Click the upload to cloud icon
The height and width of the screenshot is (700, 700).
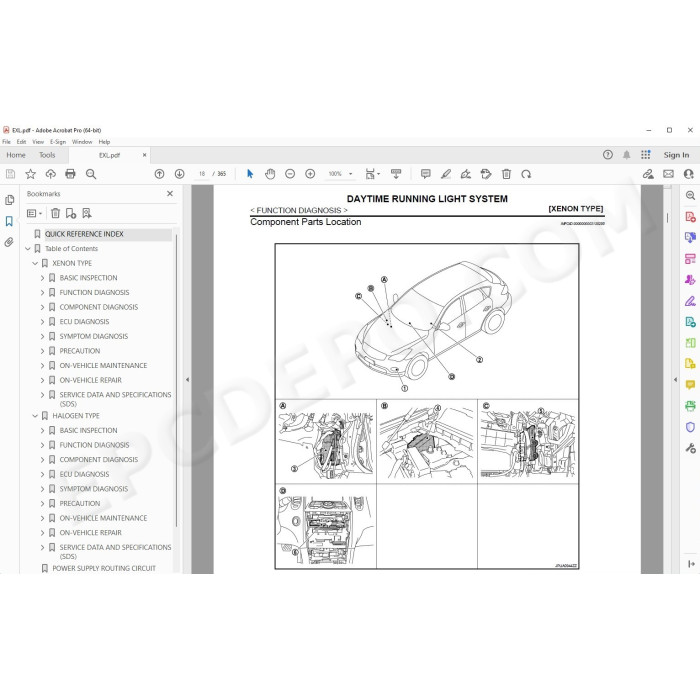pos(50,174)
